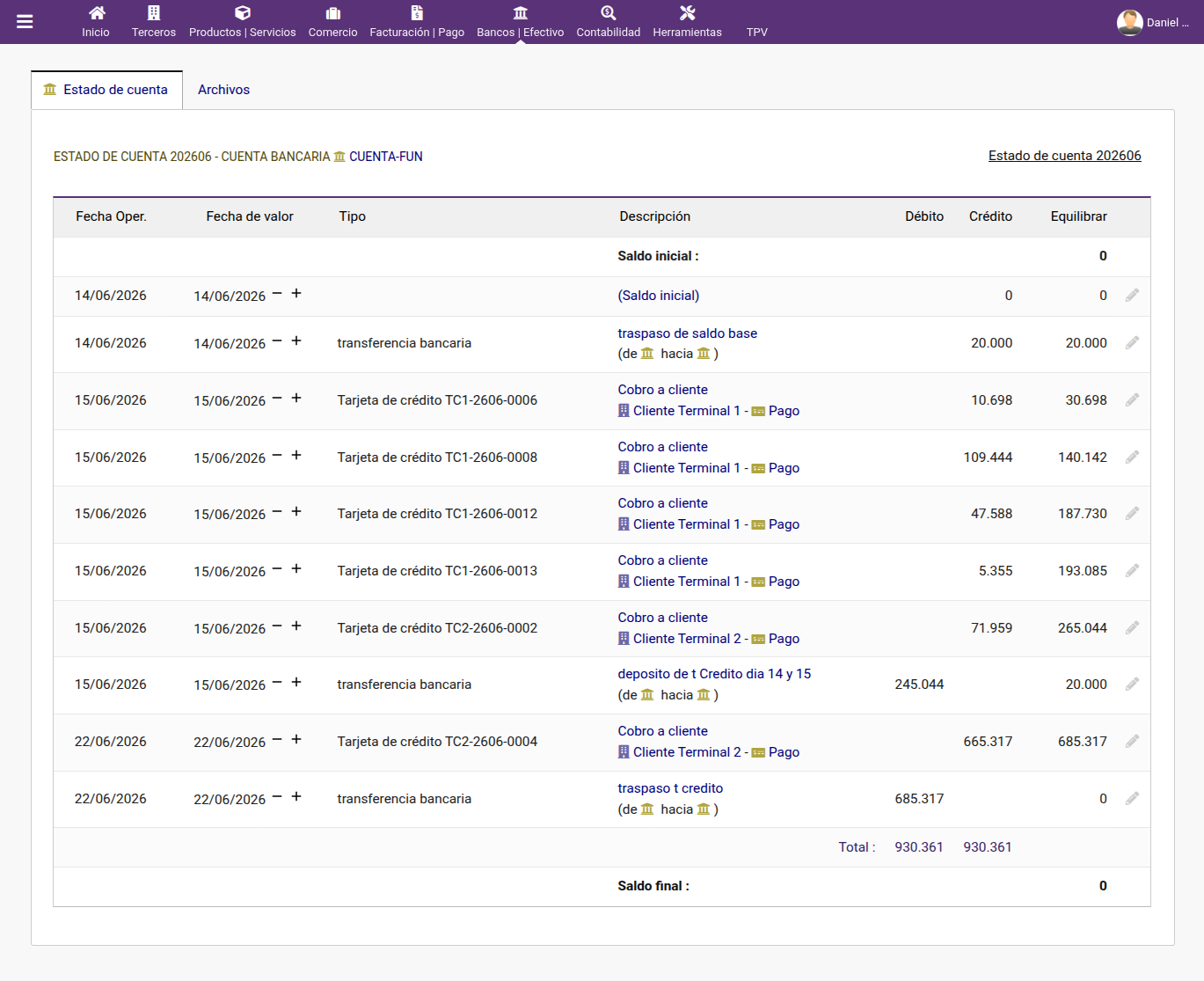Increase value date on the TC1-2606-0006 row
The height and width of the screenshot is (981, 1204).
pos(296,398)
